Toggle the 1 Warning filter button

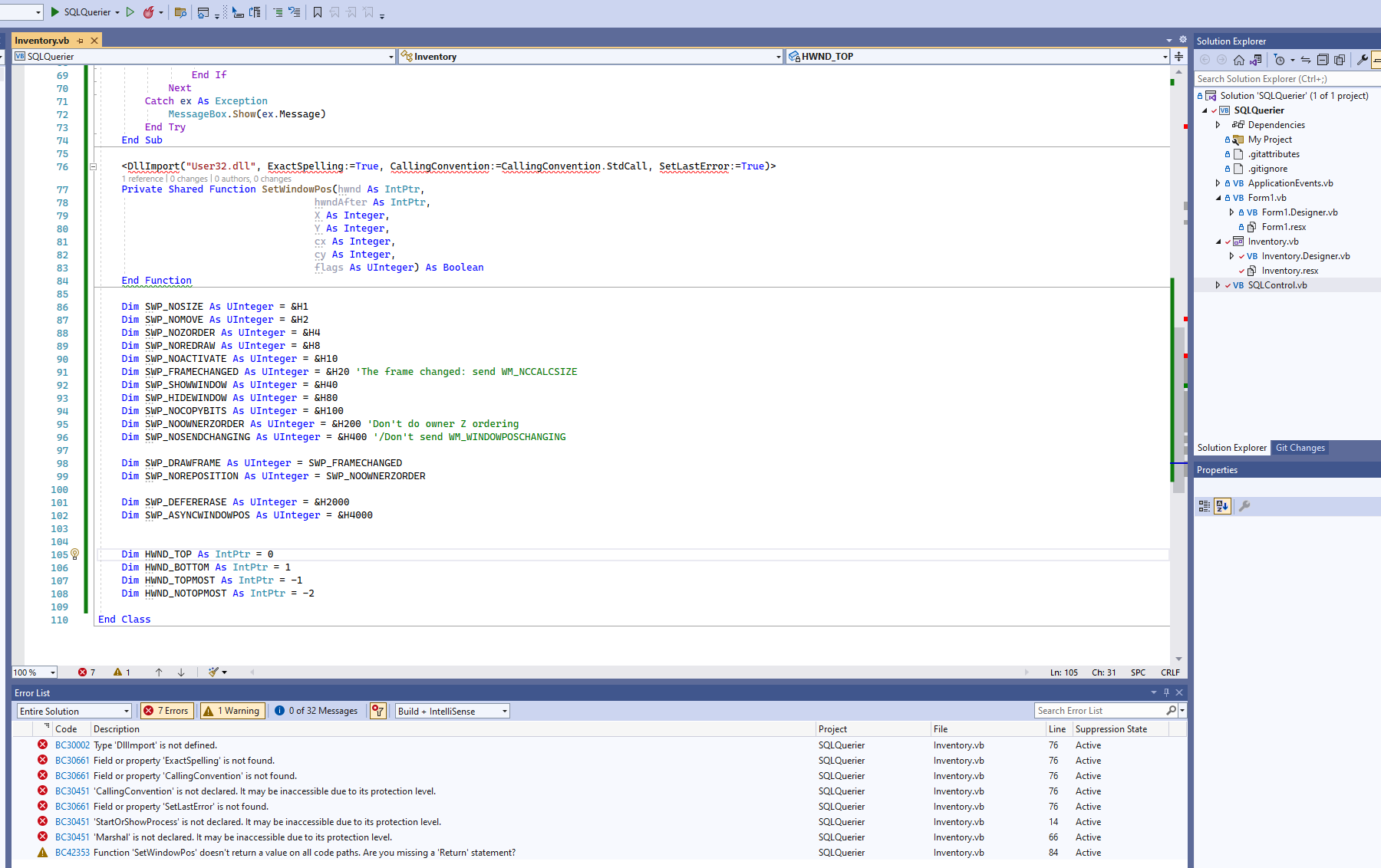click(232, 711)
